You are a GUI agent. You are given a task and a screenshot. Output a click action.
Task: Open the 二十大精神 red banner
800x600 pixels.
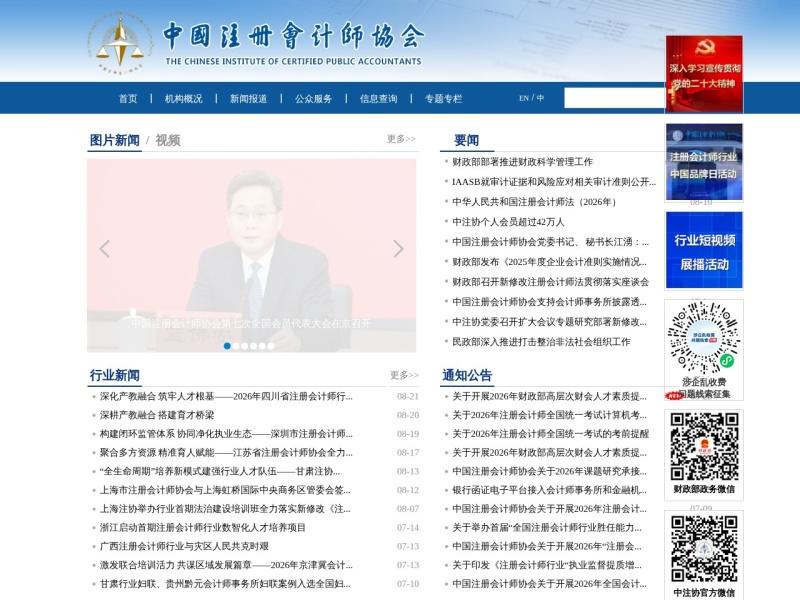(704, 74)
